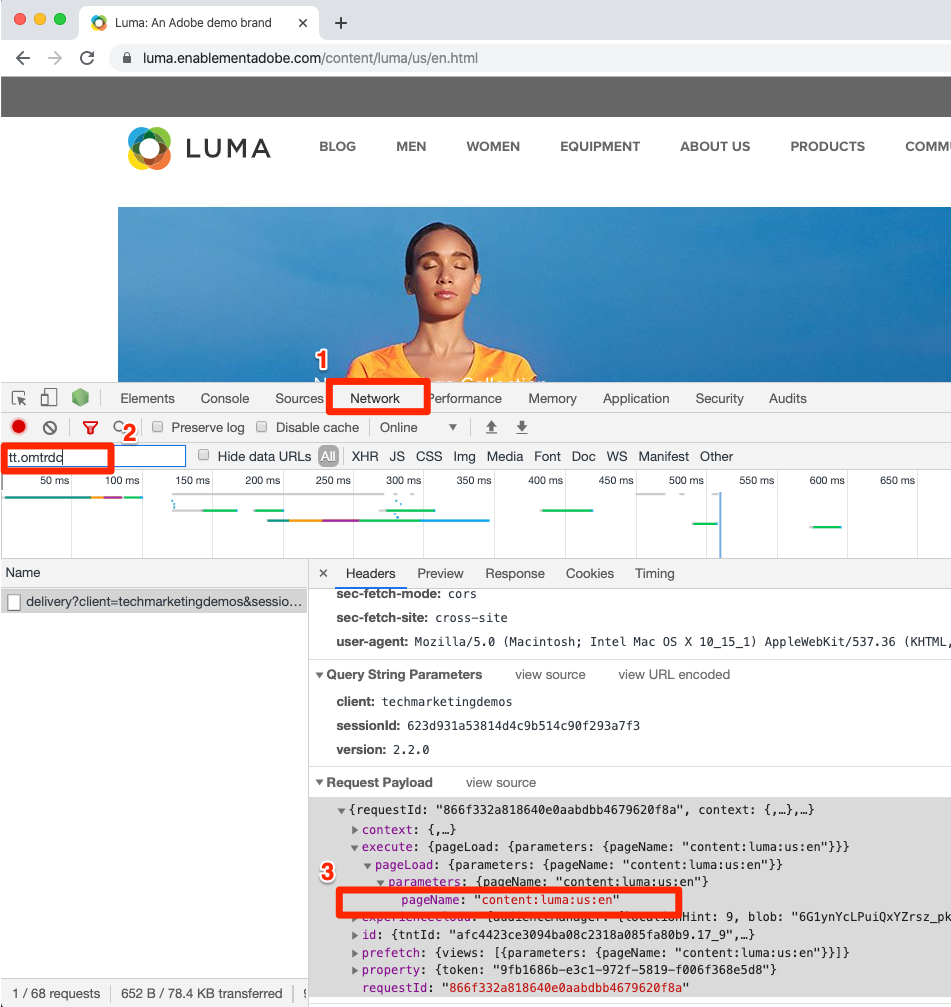Image resolution: width=951 pixels, height=1007 pixels.
Task: Activate the element inspector tool
Action: tap(19, 398)
